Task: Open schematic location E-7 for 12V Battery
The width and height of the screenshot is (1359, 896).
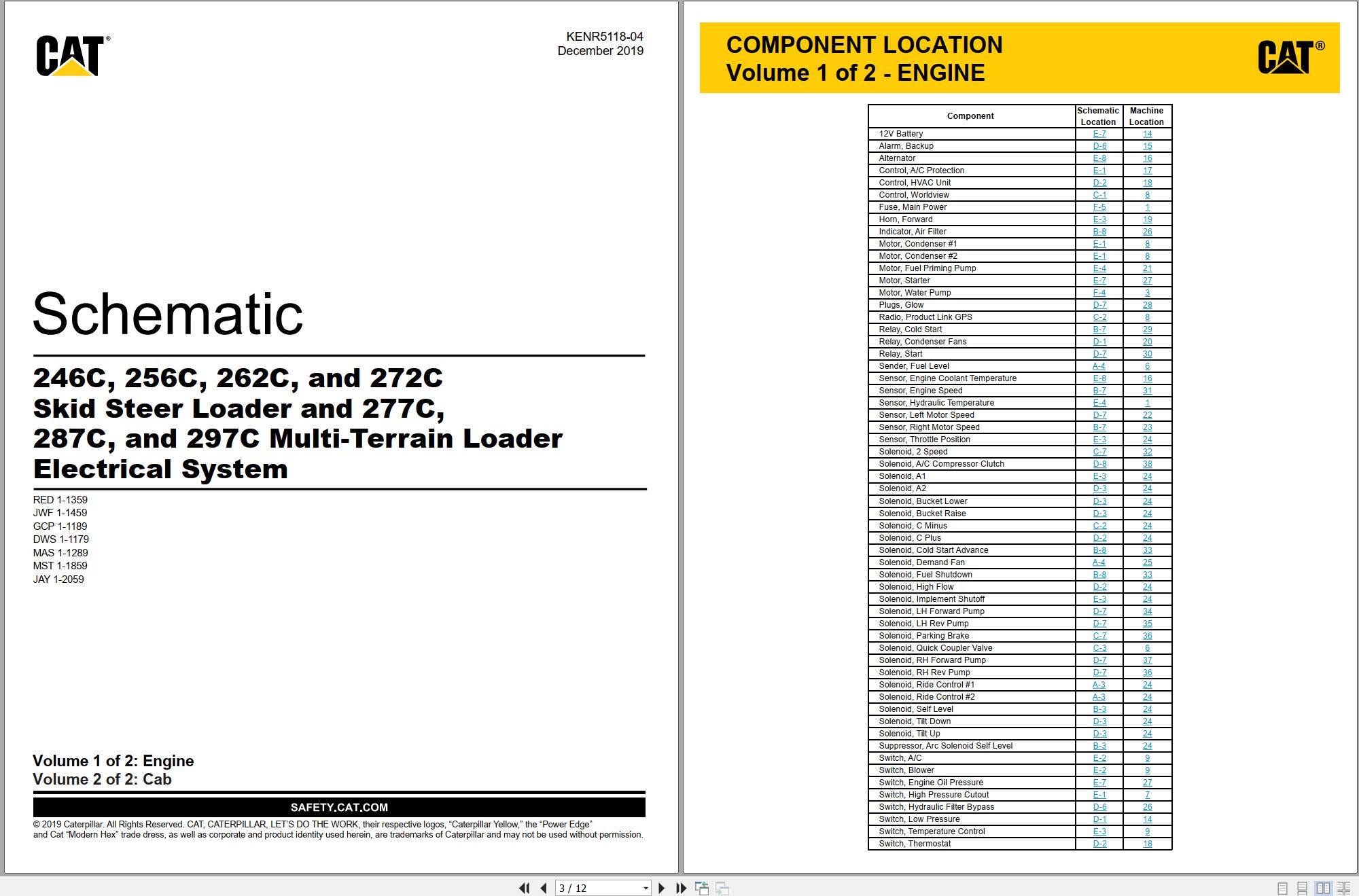Action: coord(1099,134)
